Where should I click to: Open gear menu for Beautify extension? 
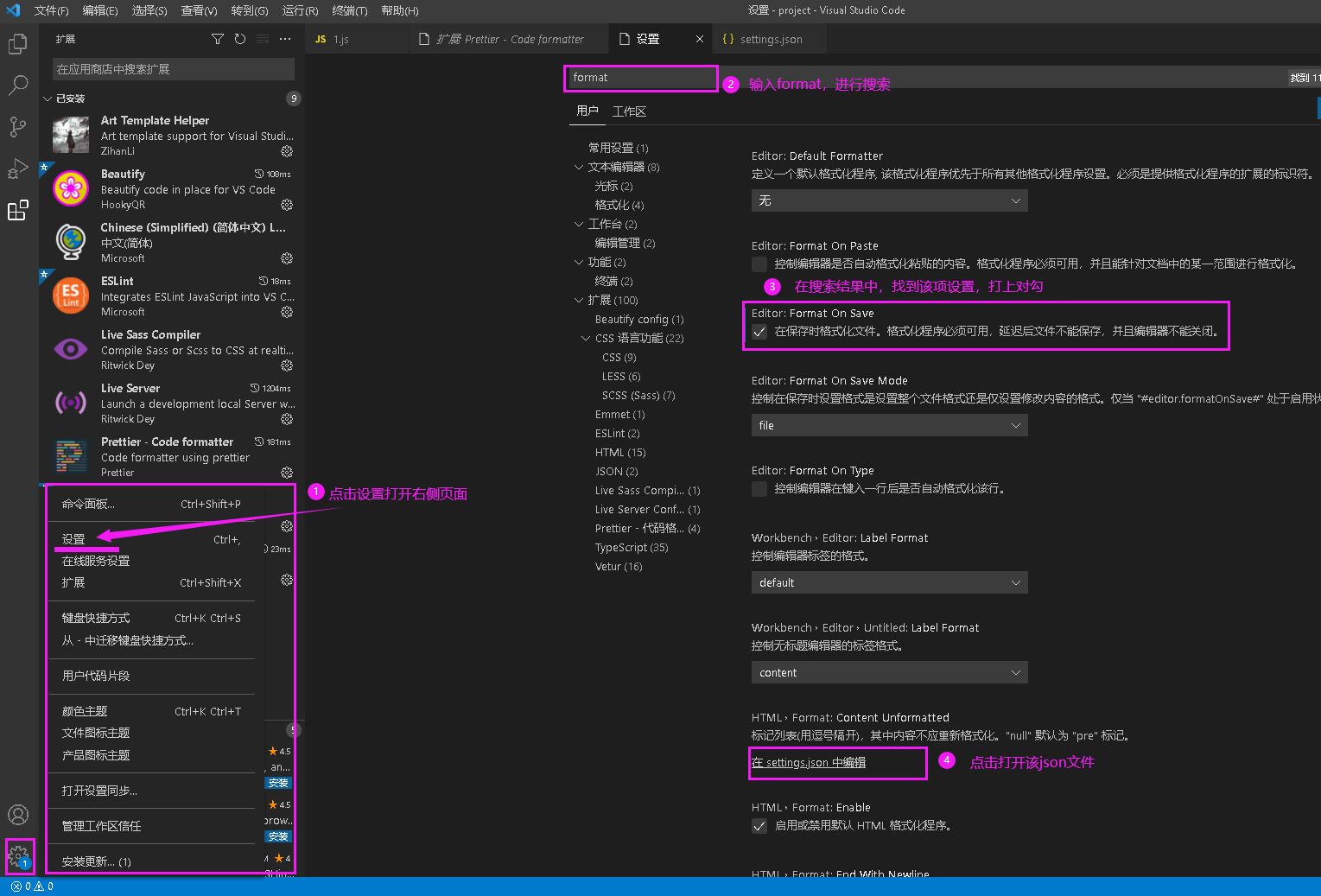point(287,205)
